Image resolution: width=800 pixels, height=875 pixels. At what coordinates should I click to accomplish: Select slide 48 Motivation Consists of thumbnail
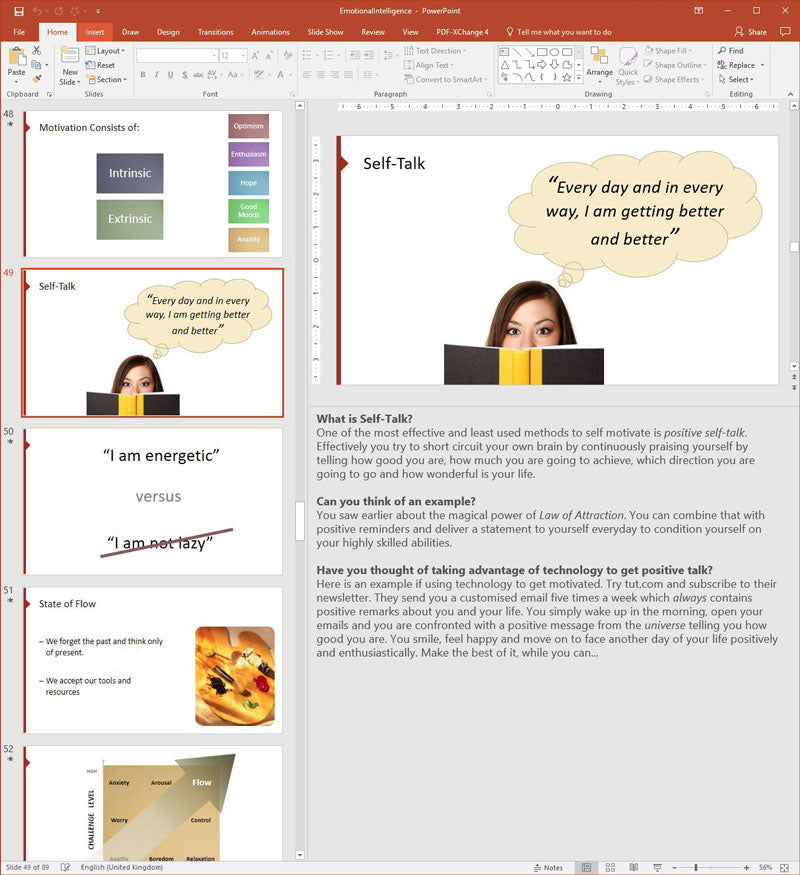(153, 184)
